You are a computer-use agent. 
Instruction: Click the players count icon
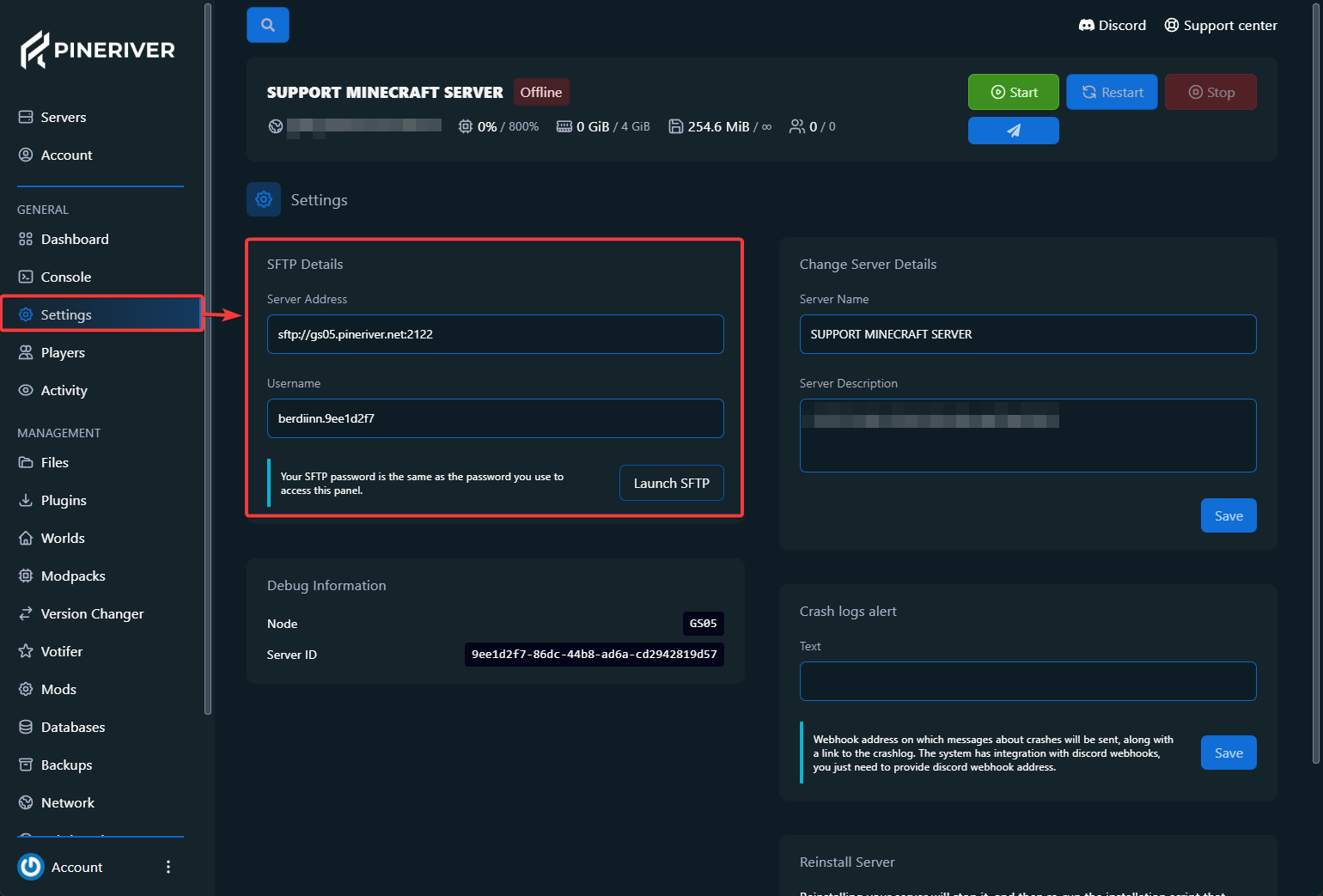point(797,126)
